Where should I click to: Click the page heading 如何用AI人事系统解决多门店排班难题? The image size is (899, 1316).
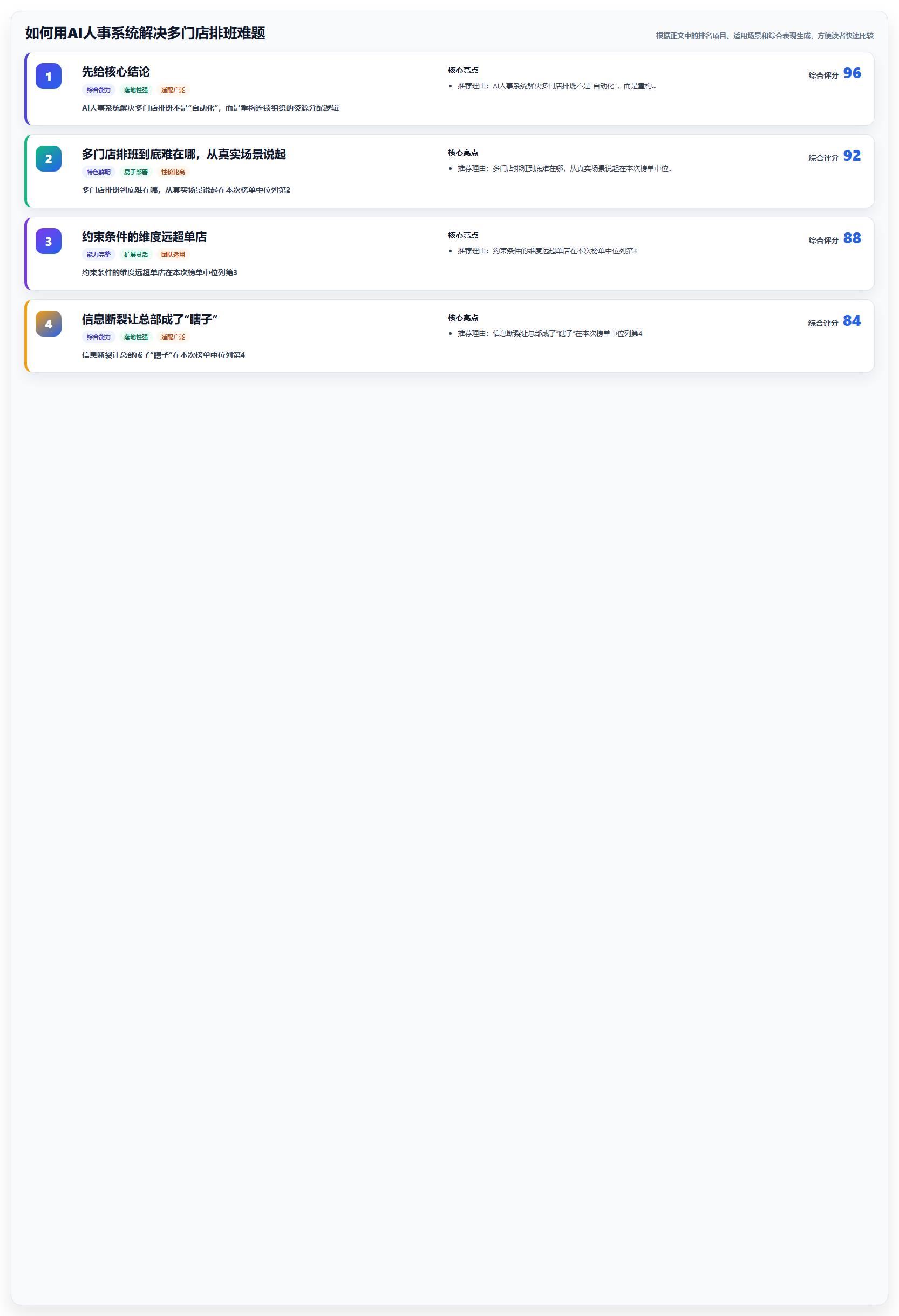145,33
